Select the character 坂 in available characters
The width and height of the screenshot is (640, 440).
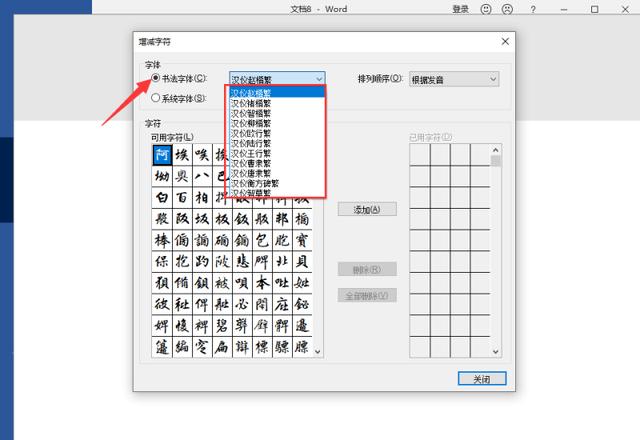pos(202,219)
